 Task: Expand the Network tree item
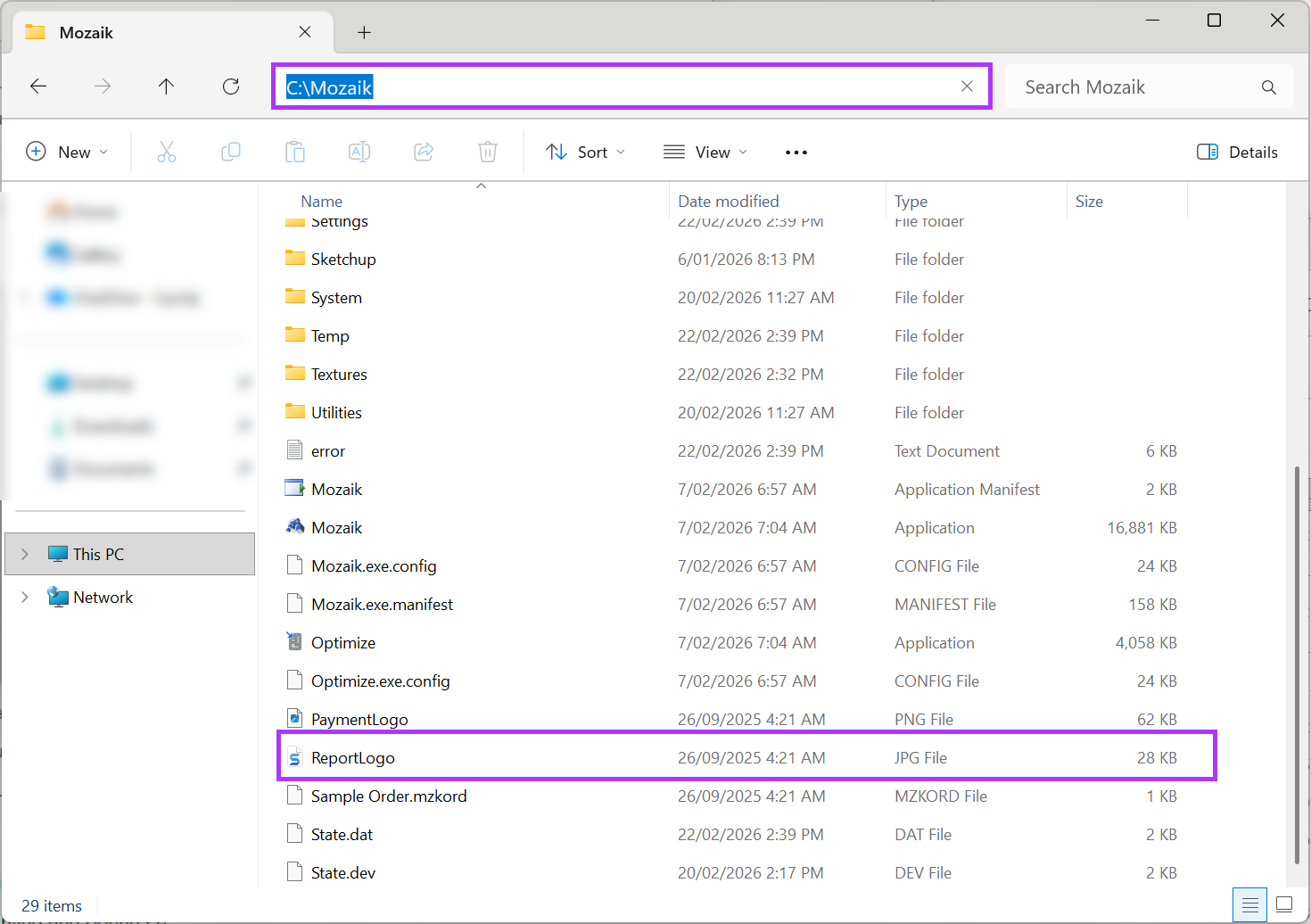[x=24, y=597]
